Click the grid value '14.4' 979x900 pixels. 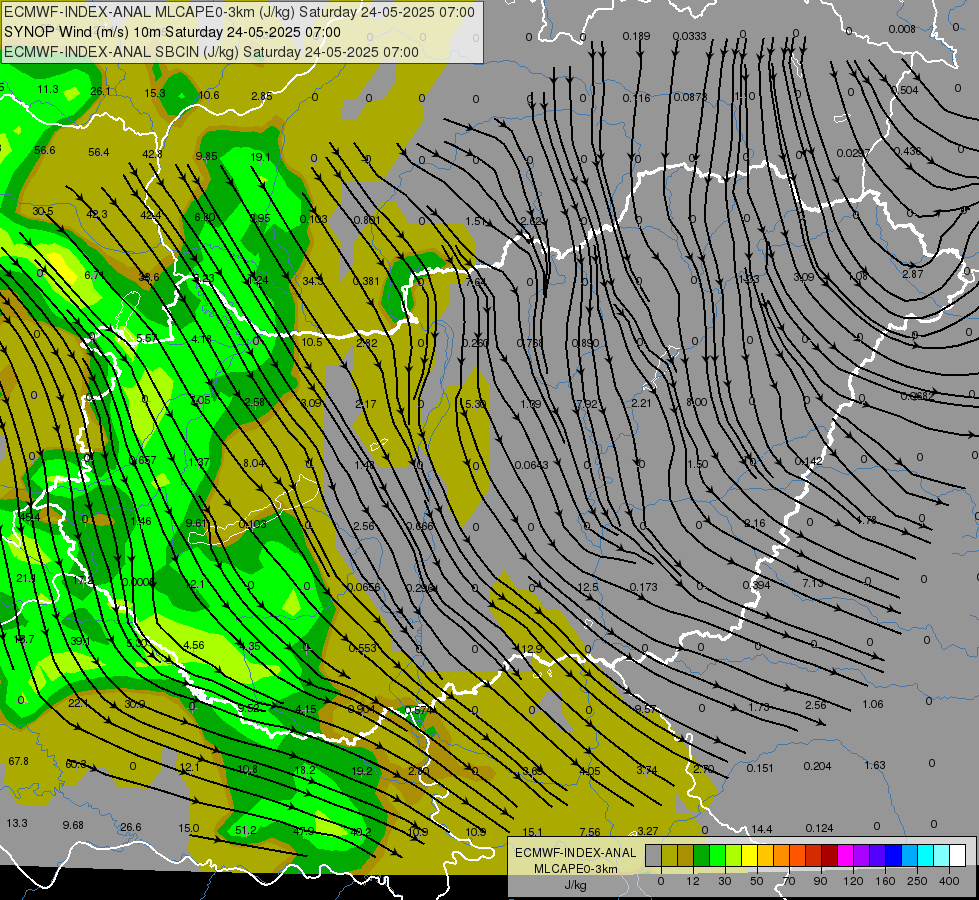[x=762, y=829]
